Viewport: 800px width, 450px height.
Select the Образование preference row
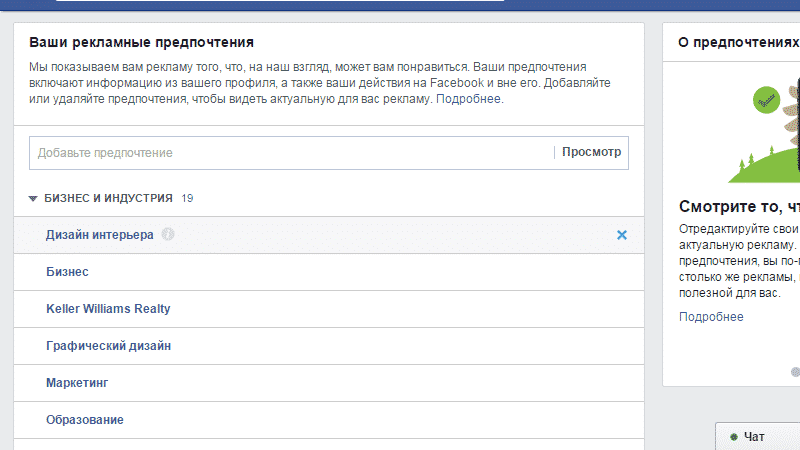[329, 420]
